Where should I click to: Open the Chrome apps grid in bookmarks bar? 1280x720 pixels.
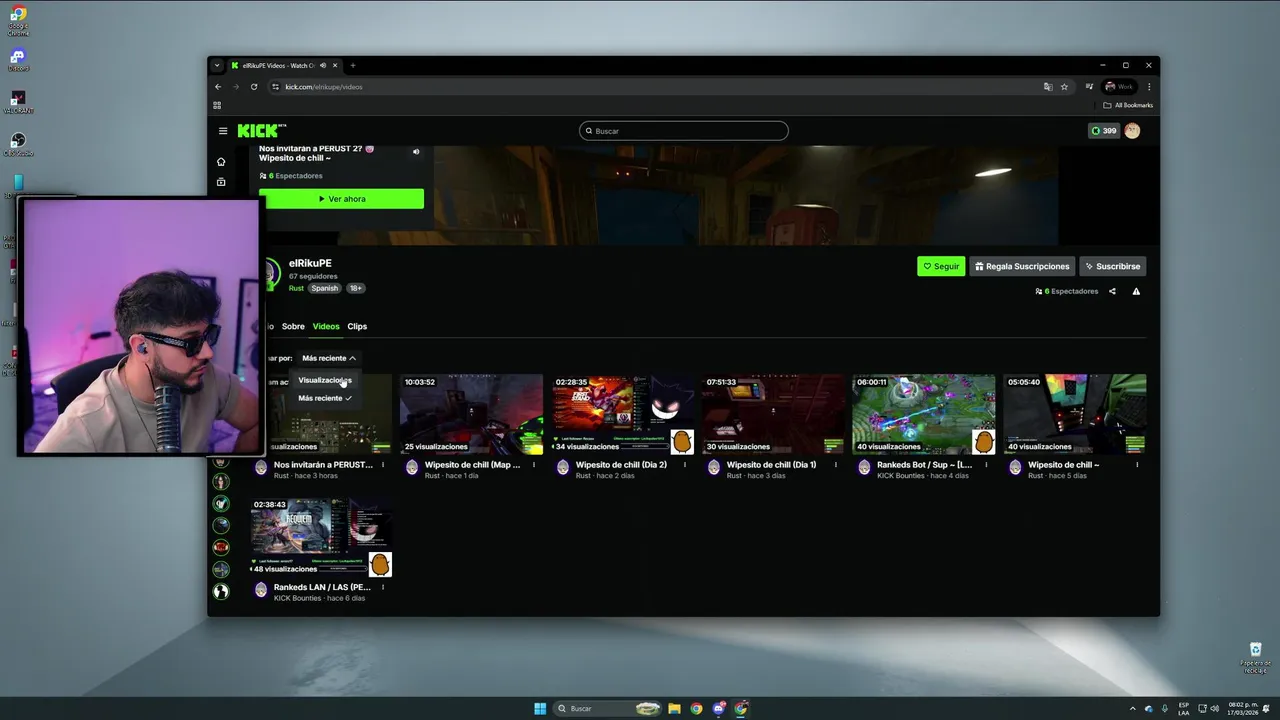pyautogui.click(x=217, y=105)
